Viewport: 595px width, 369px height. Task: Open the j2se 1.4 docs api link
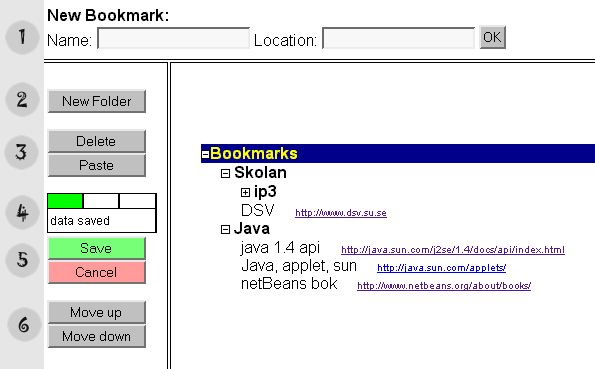tap(453, 250)
